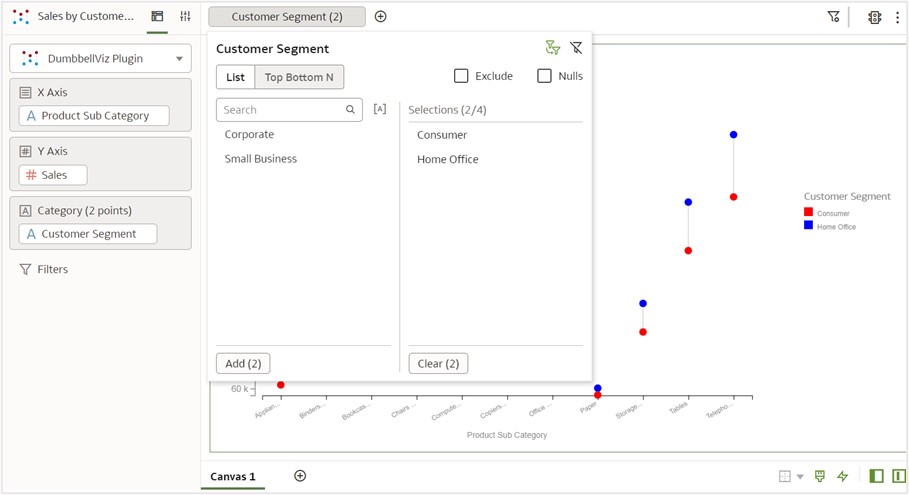Switch to the Top Bottom N tab

pyautogui.click(x=299, y=77)
